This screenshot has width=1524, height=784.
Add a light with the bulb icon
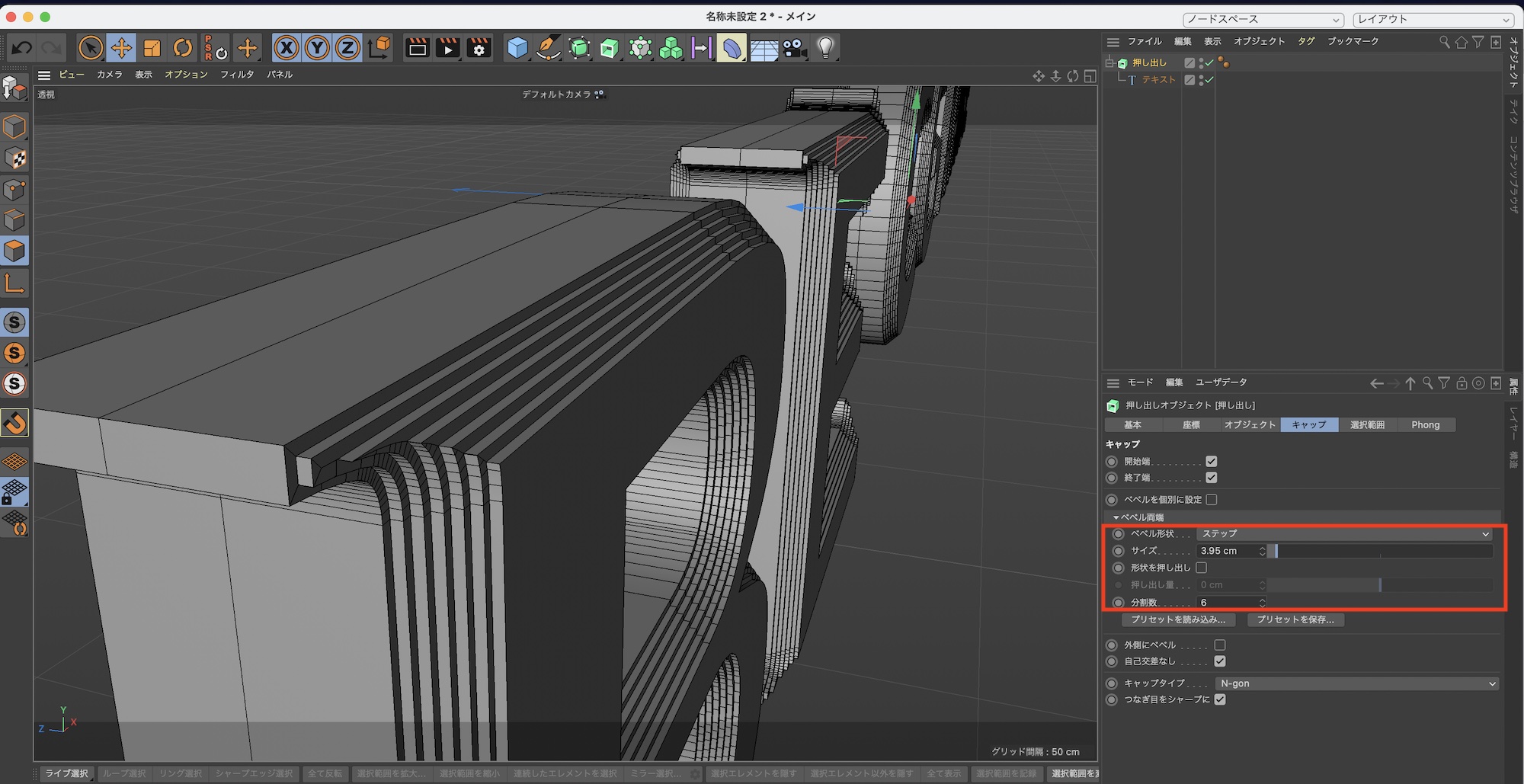pos(825,48)
